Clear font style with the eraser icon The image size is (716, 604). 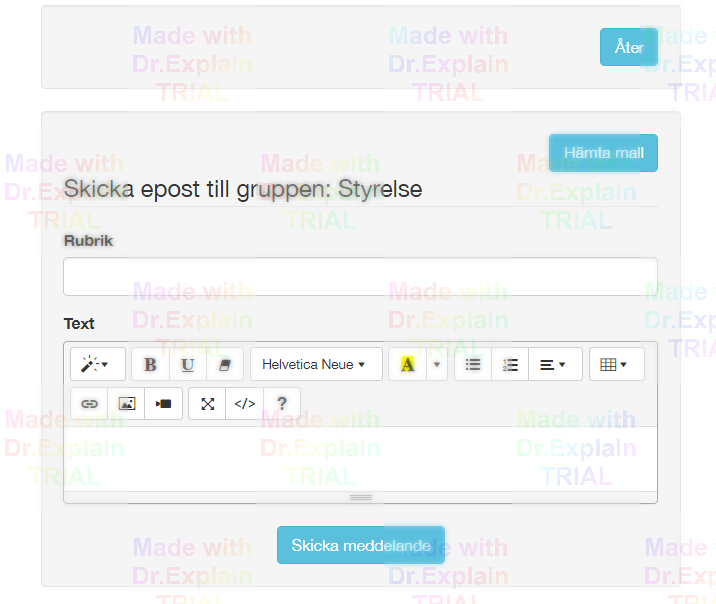225,364
